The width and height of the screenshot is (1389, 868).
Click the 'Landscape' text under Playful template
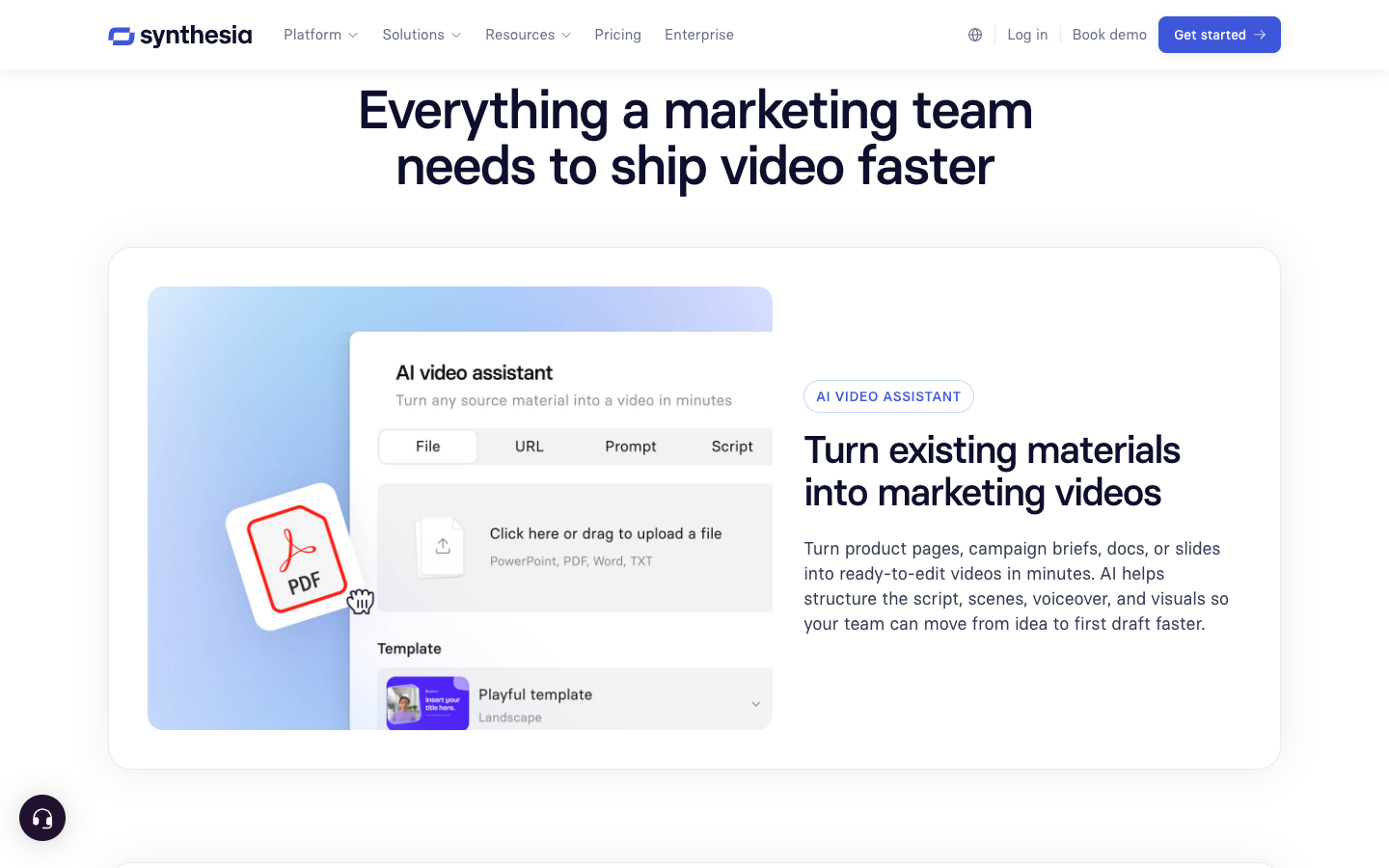(510, 718)
